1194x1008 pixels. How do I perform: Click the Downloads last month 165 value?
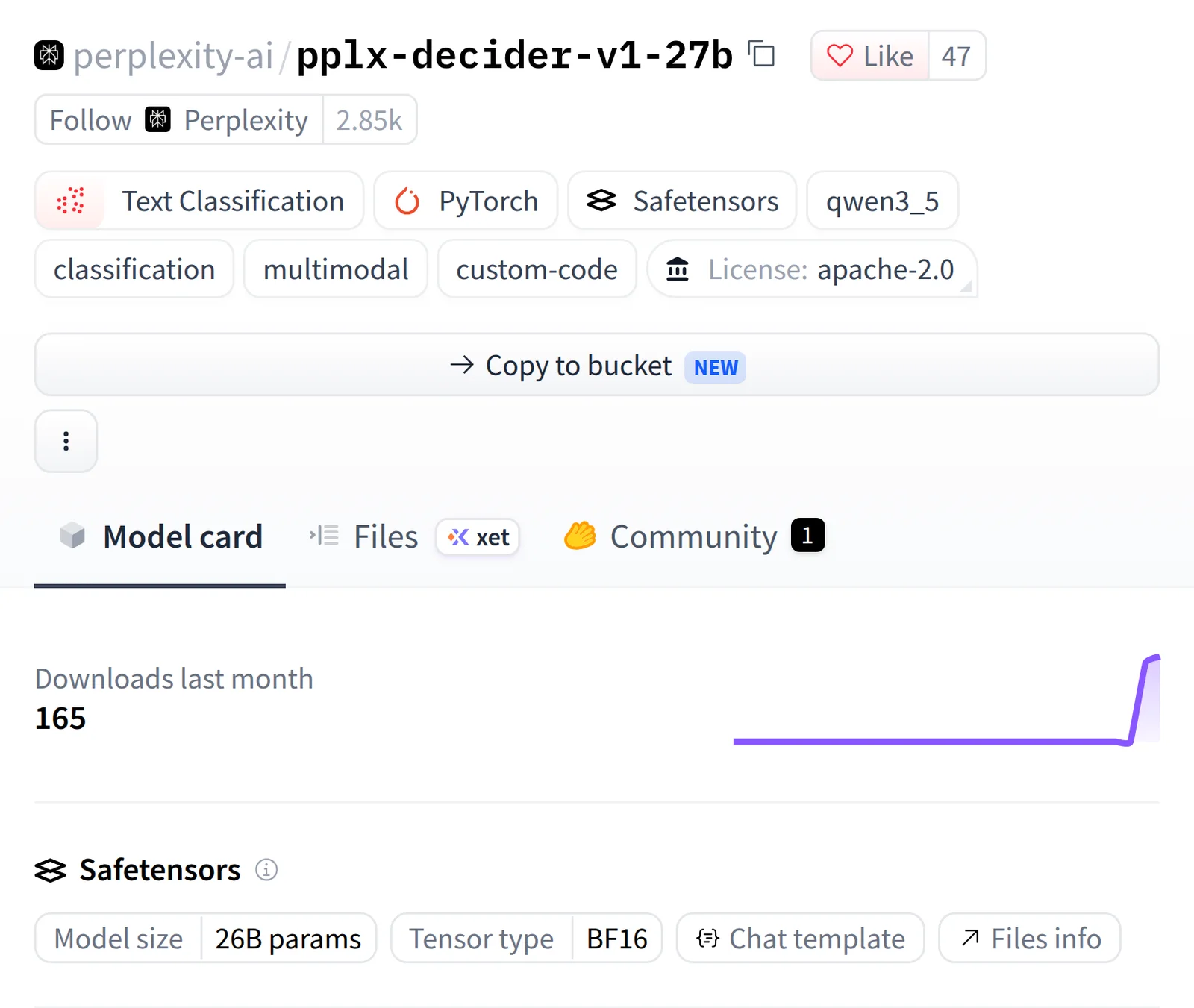tap(60, 718)
